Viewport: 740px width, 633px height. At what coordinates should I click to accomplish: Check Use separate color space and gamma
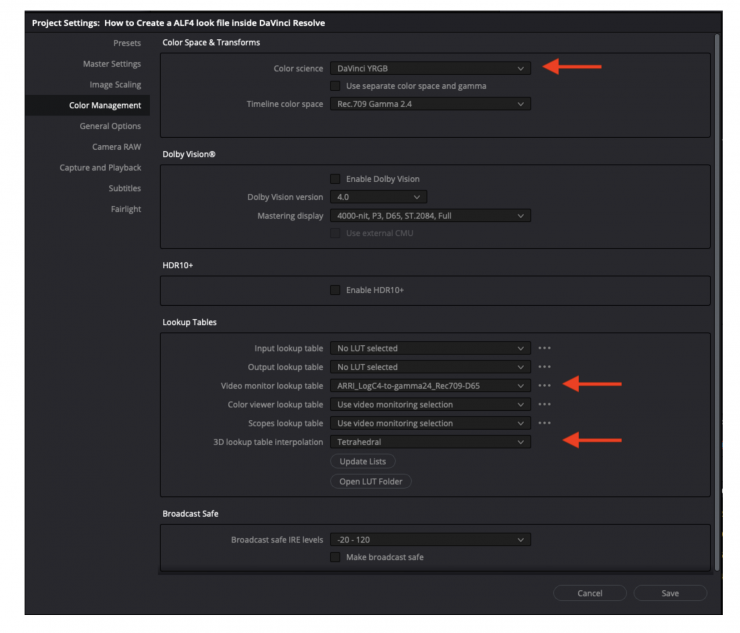tap(336, 86)
